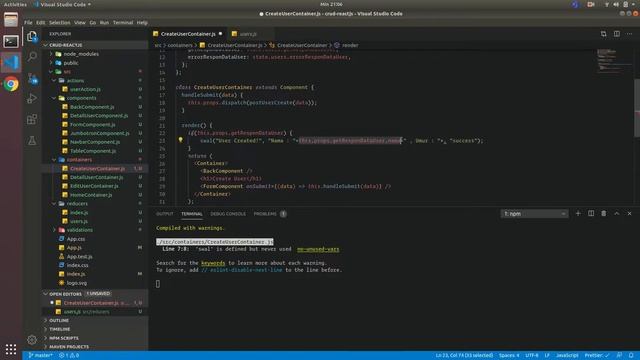Show applications grid in dock
The height and width of the screenshot is (360, 640).
pos(11,349)
